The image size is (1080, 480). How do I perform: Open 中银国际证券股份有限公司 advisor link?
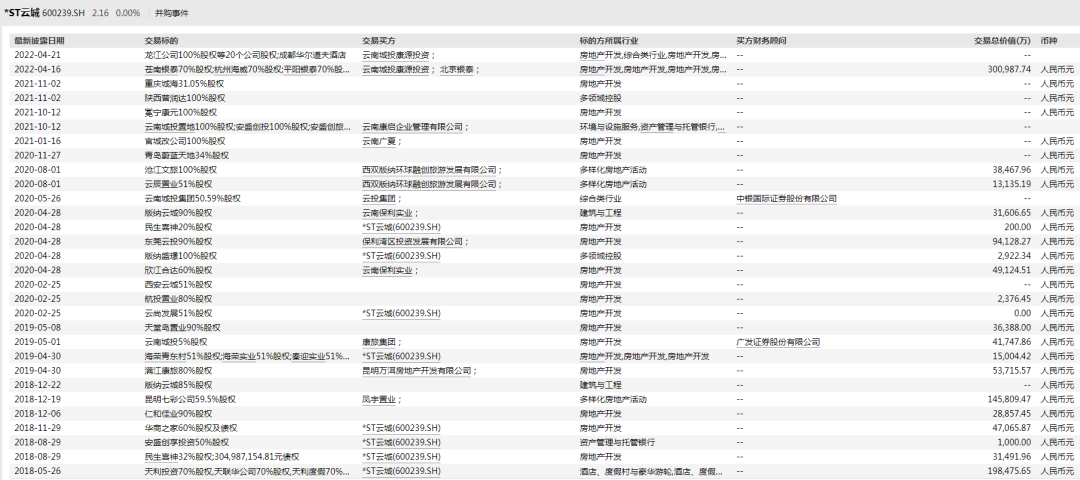coord(787,198)
